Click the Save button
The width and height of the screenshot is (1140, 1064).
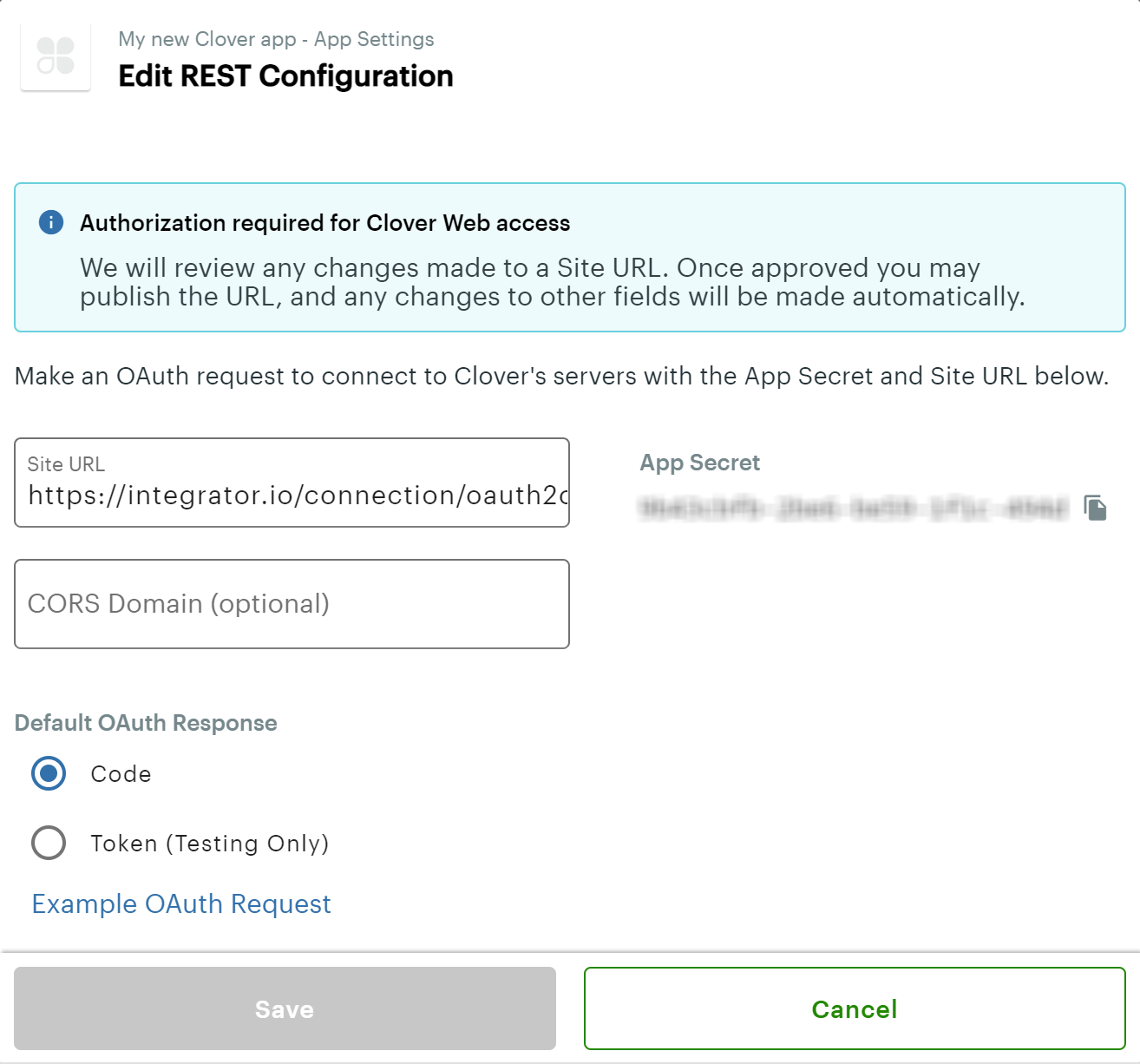pos(285,1008)
